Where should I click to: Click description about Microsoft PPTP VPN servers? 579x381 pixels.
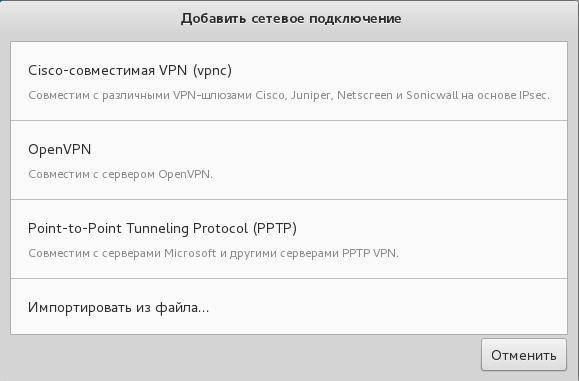(x=213, y=253)
